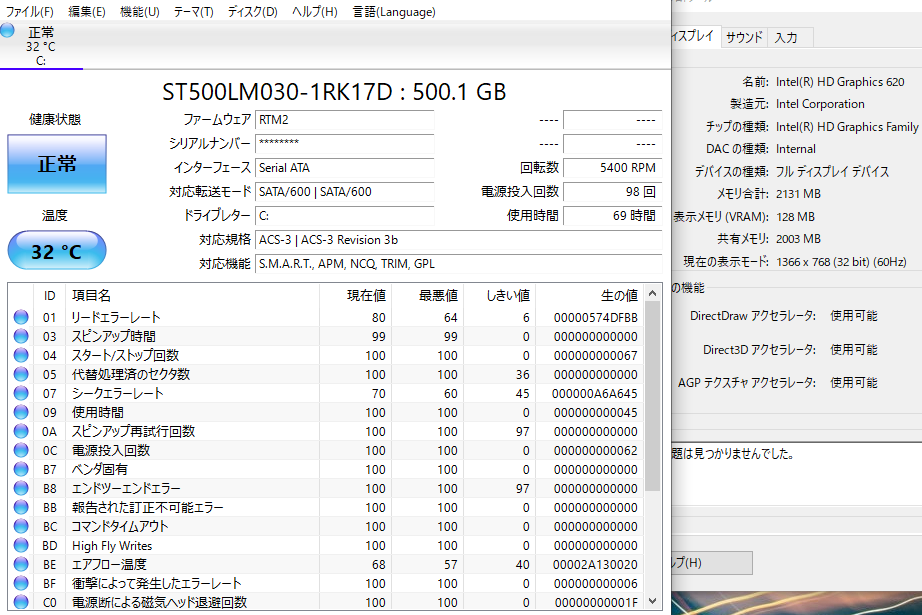Open the ヘルプ(H) menu
The image size is (922, 615).
point(315,12)
